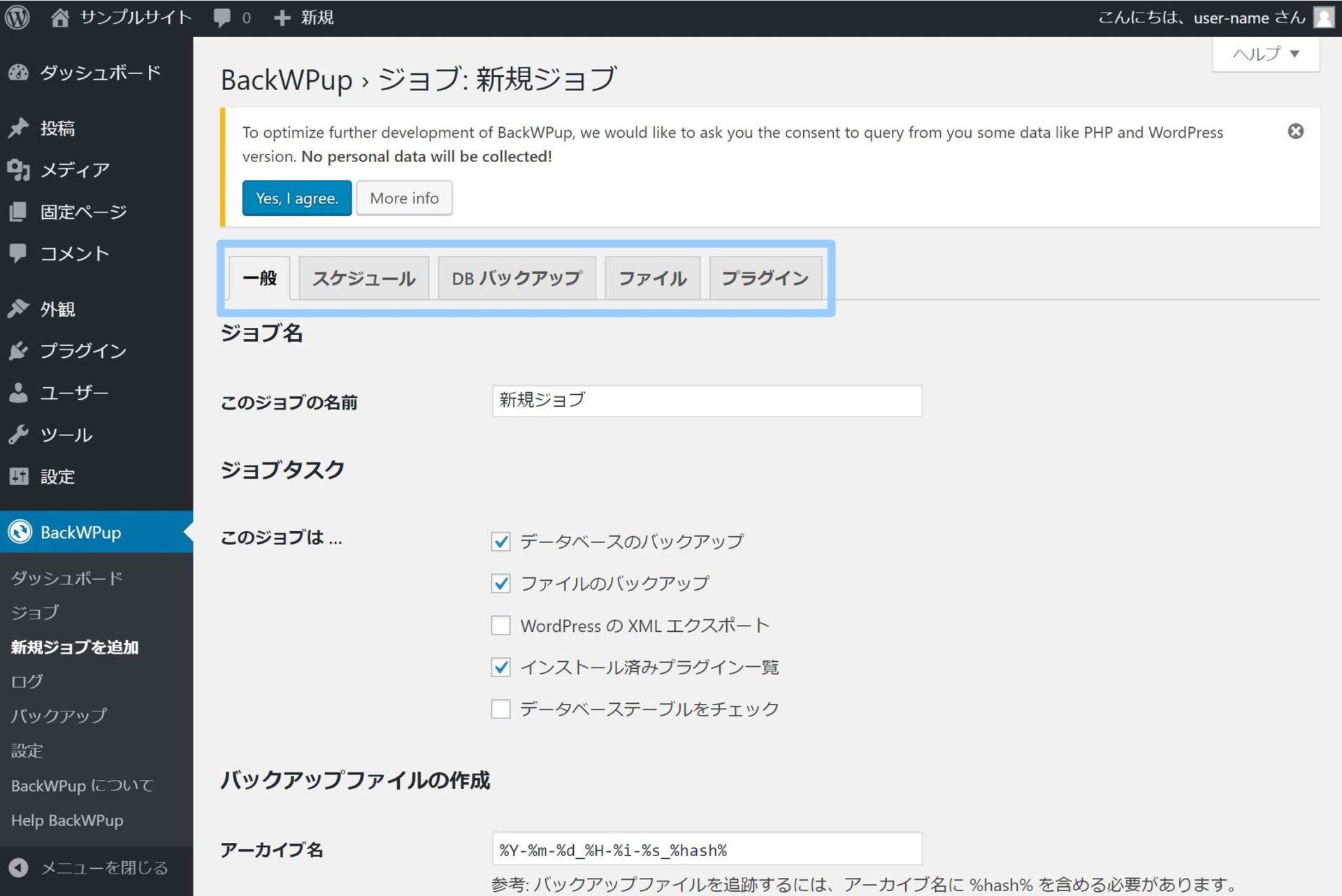Click the user avatar in top right
This screenshot has height=896, width=1342.
point(1324,17)
